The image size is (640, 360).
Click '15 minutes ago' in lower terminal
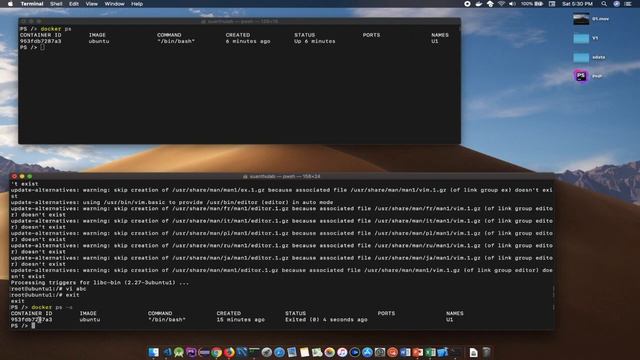click(240, 320)
